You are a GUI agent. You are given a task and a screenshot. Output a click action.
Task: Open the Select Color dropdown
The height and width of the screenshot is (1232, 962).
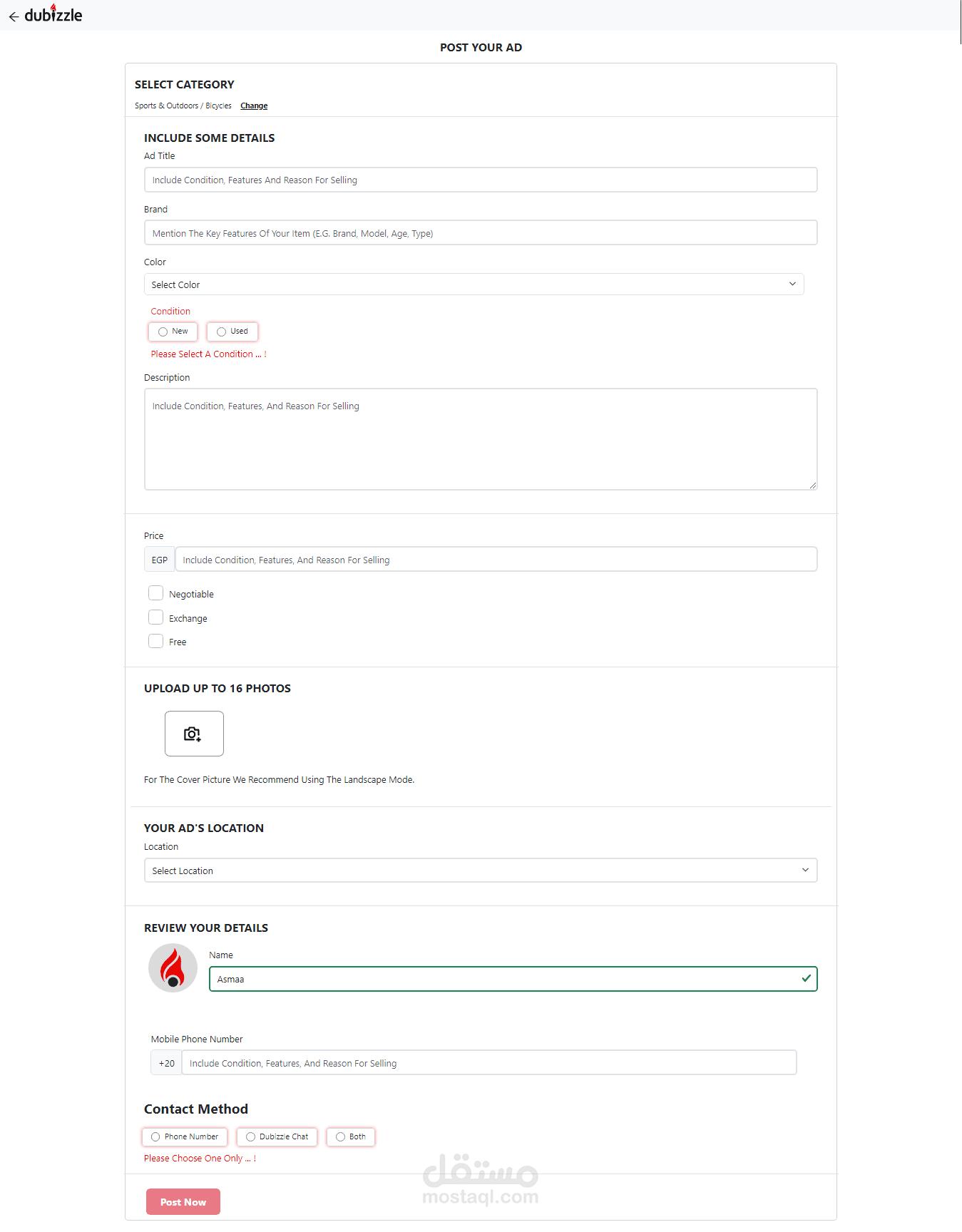click(474, 284)
